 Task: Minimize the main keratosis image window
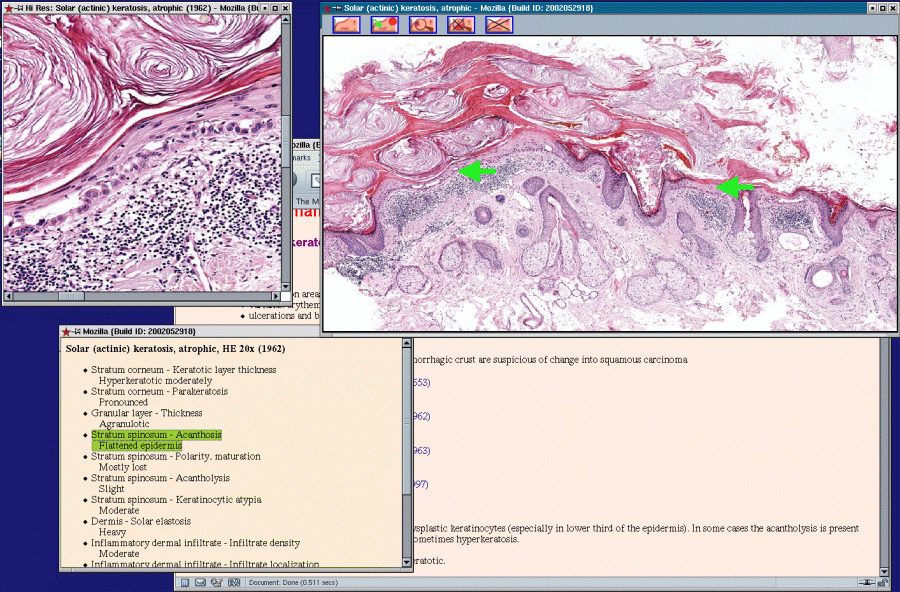click(x=872, y=8)
